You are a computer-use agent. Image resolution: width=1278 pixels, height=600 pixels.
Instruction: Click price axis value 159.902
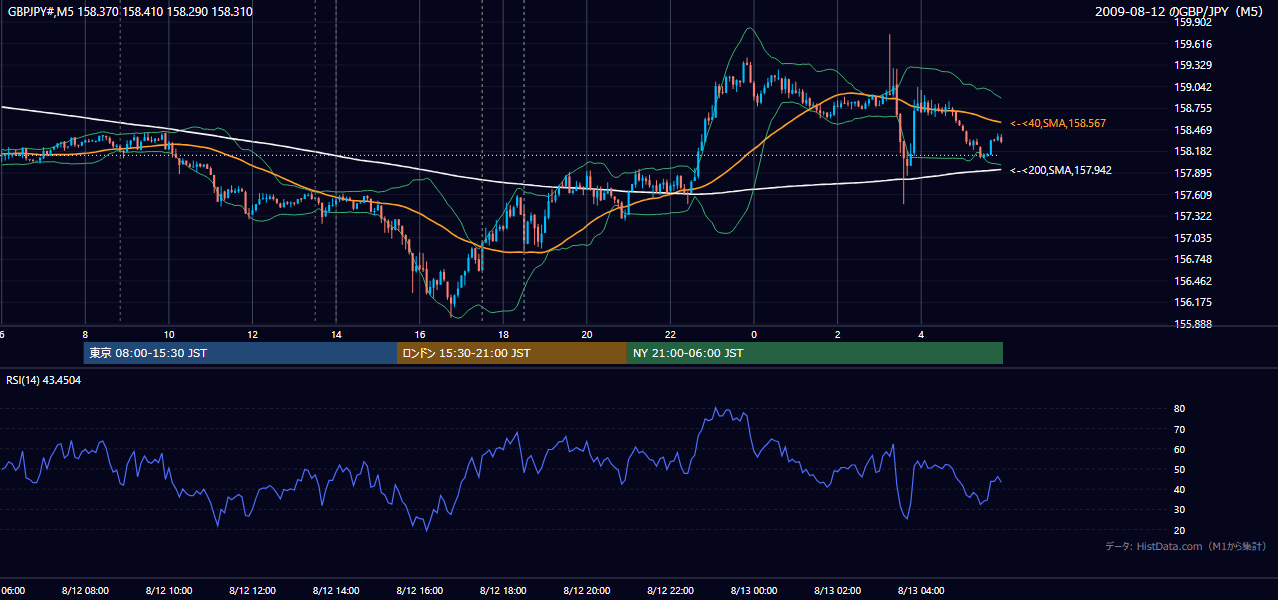(x=1194, y=22)
